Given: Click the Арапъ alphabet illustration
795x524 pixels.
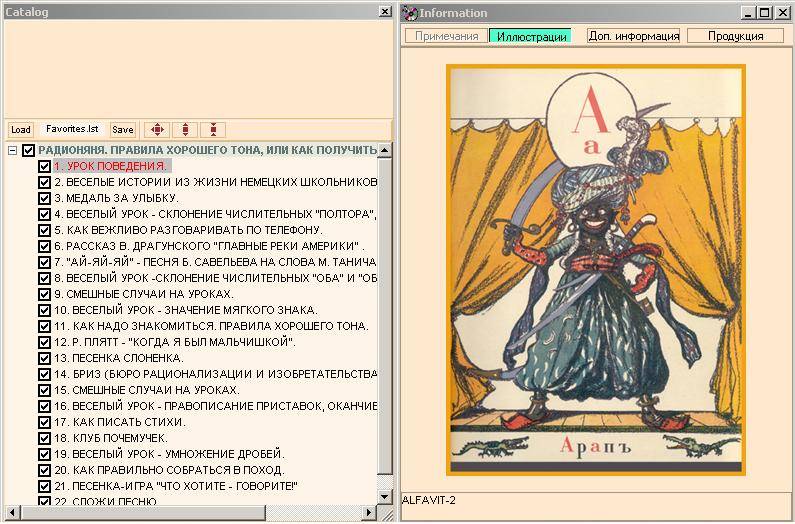Looking at the screenshot, I should pyautogui.click(x=596, y=270).
